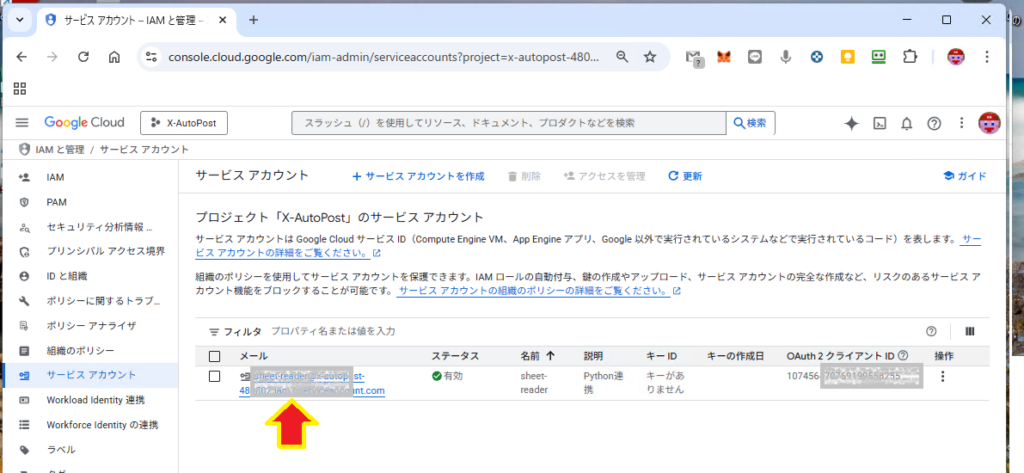Click the refresh 更新 button
This screenshot has height=473, width=1024.
pyautogui.click(x=685, y=176)
